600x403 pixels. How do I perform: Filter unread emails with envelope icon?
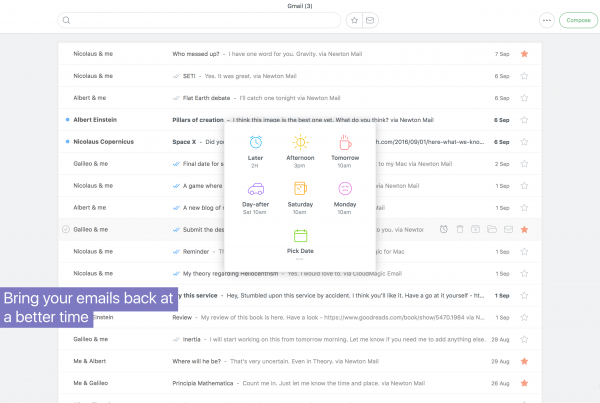370,20
